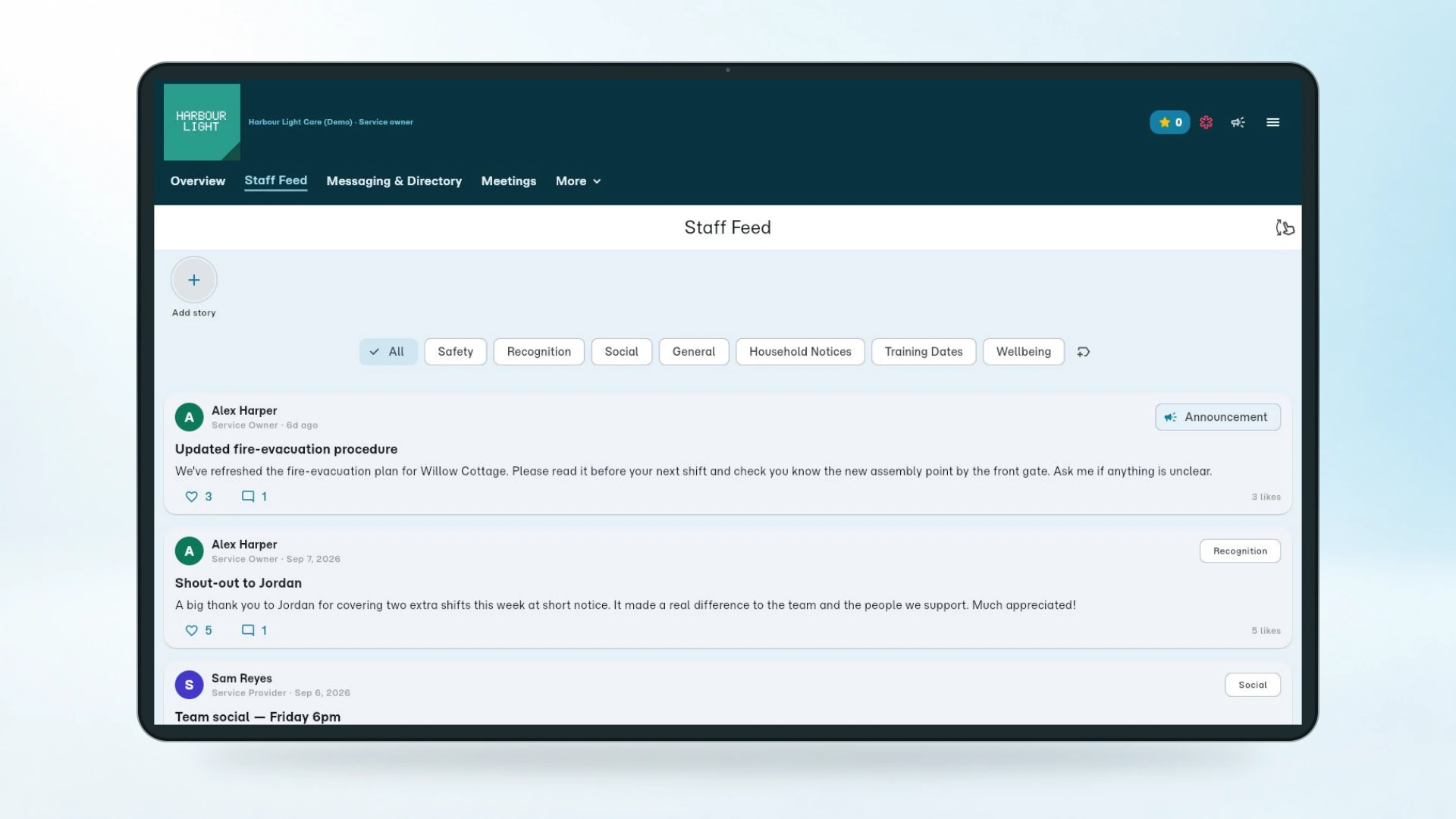The width and height of the screenshot is (1456, 819).
Task: Toggle the General filter chip
Action: tap(693, 352)
